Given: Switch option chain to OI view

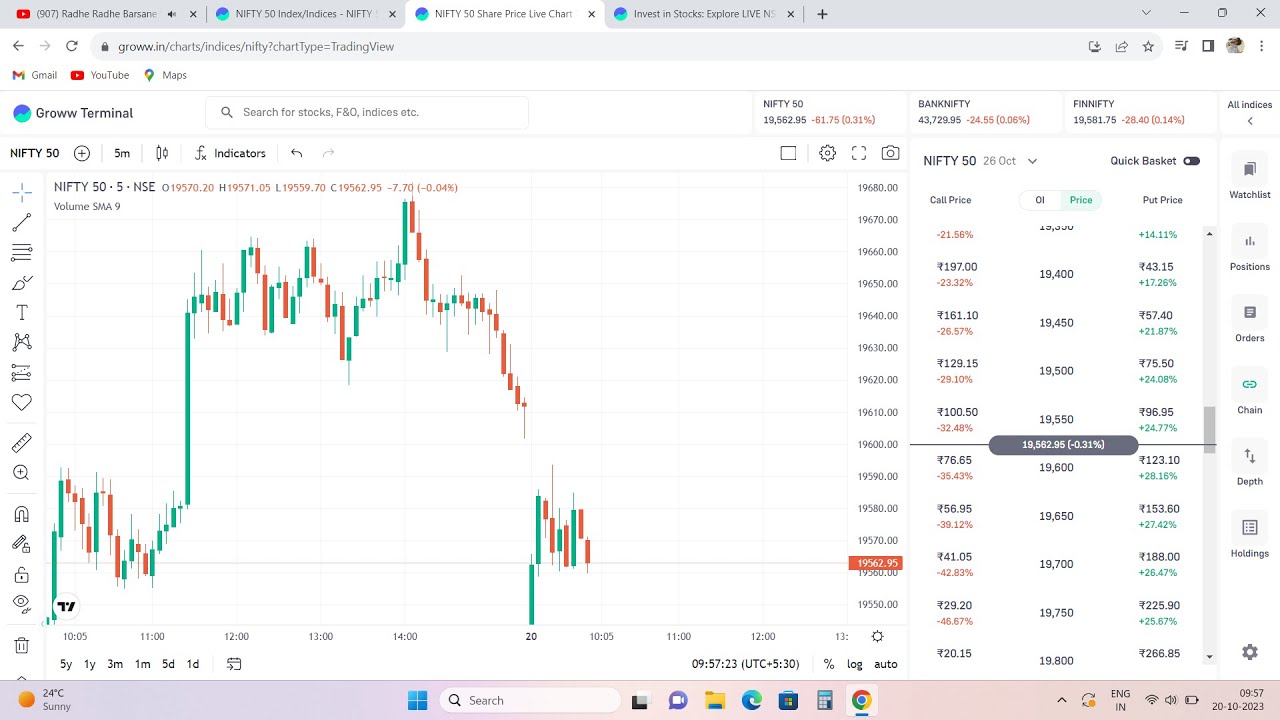Looking at the screenshot, I should point(1040,200).
